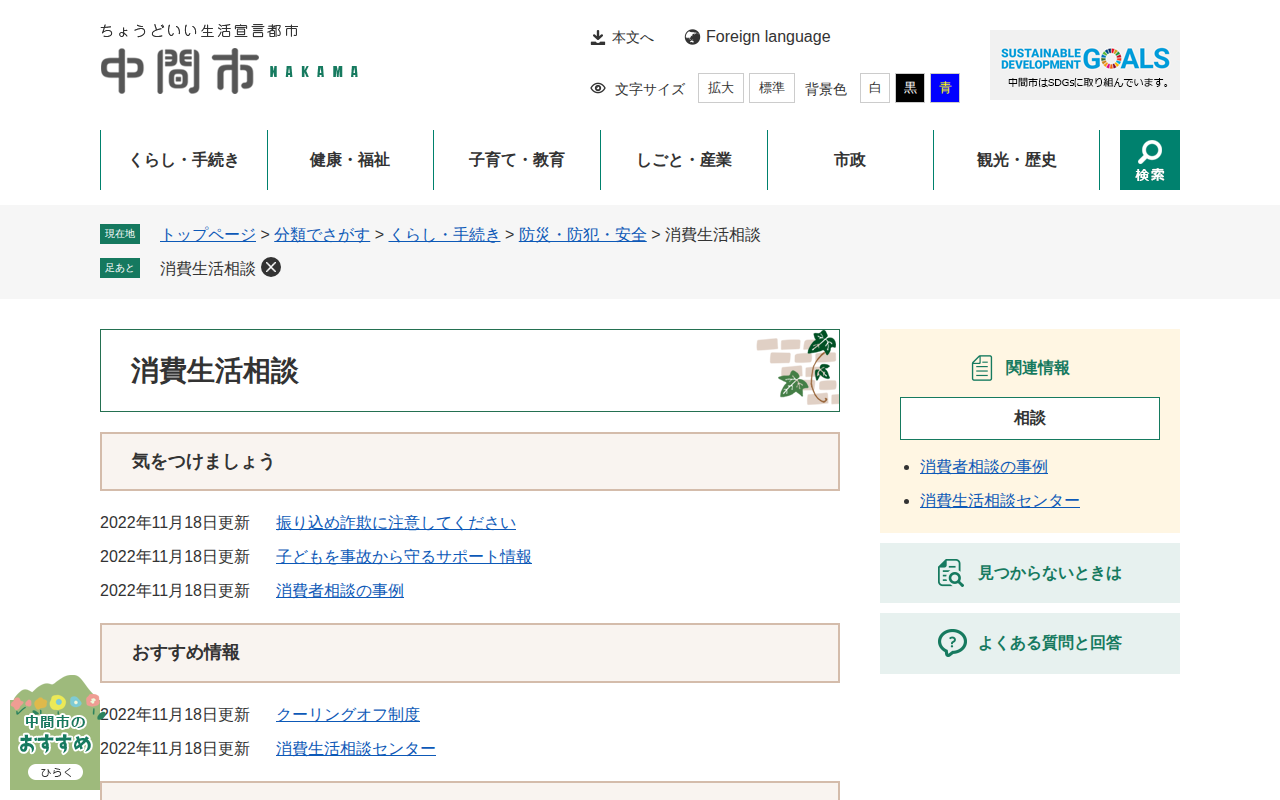The width and height of the screenshot is (1280, 800).
Task: Click the Nakama city logo
Action: 229,61
